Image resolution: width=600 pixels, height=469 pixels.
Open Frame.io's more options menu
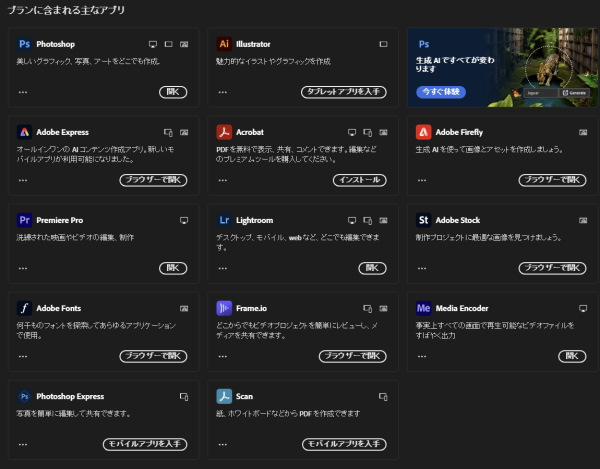click(x=223, y=356)
